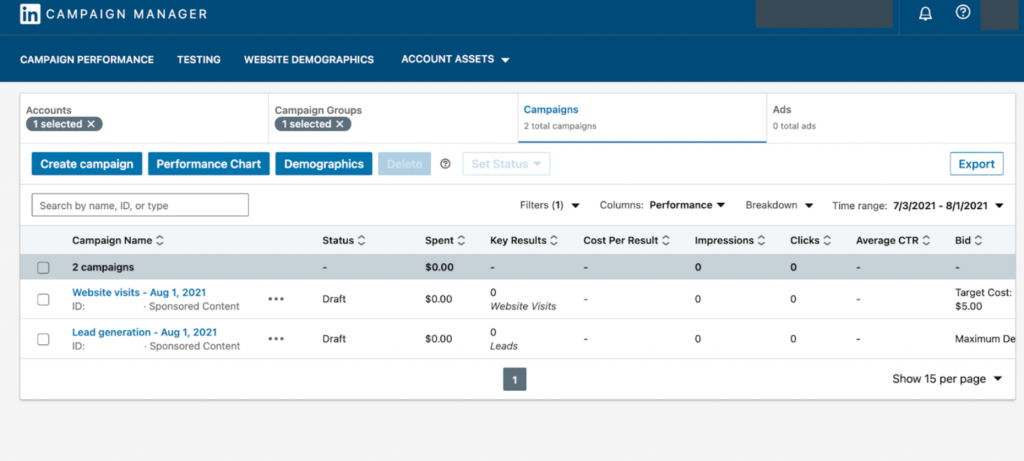The image size is (1024, 461).
Task: Open the Set Status dropdown
Action: (506, 164)
